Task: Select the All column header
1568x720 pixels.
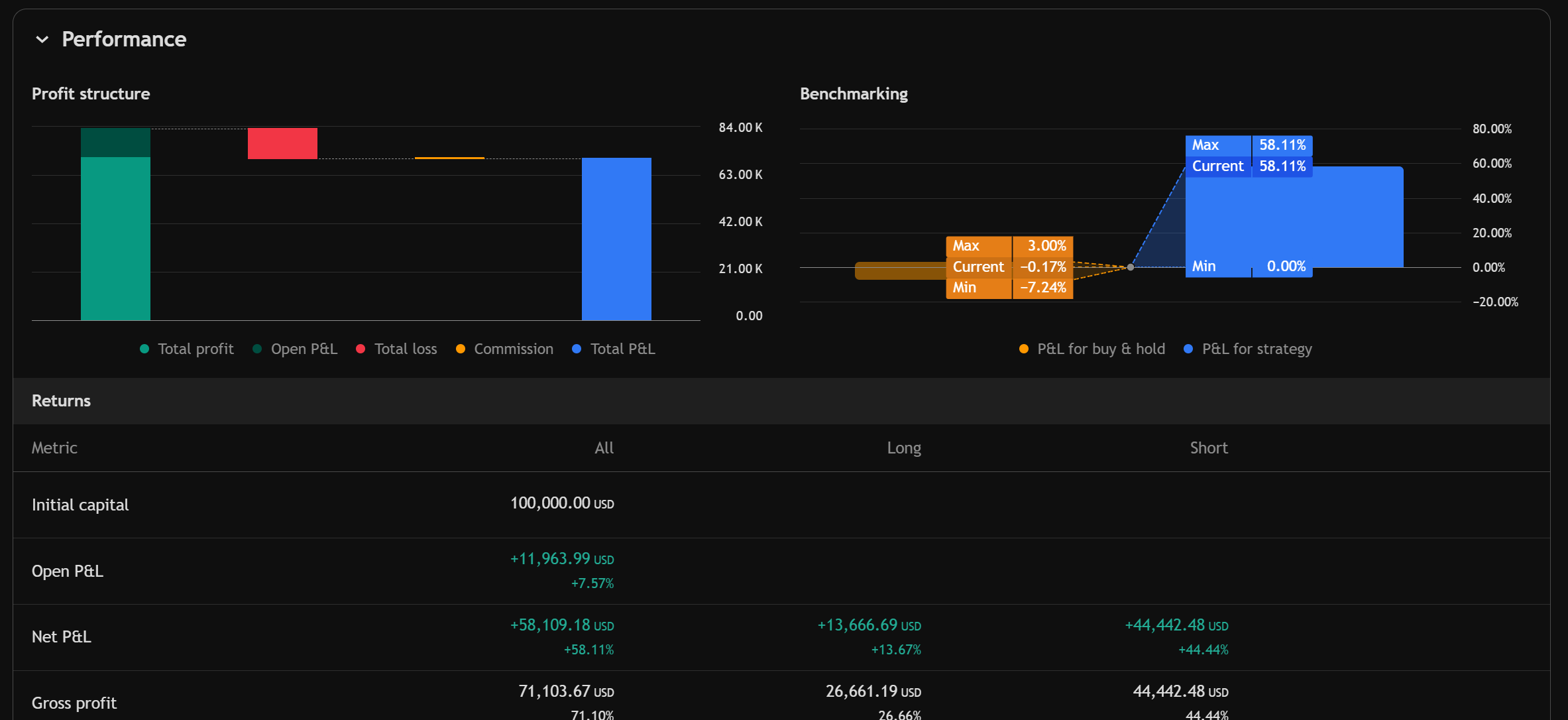Action: tap(604, 448)
